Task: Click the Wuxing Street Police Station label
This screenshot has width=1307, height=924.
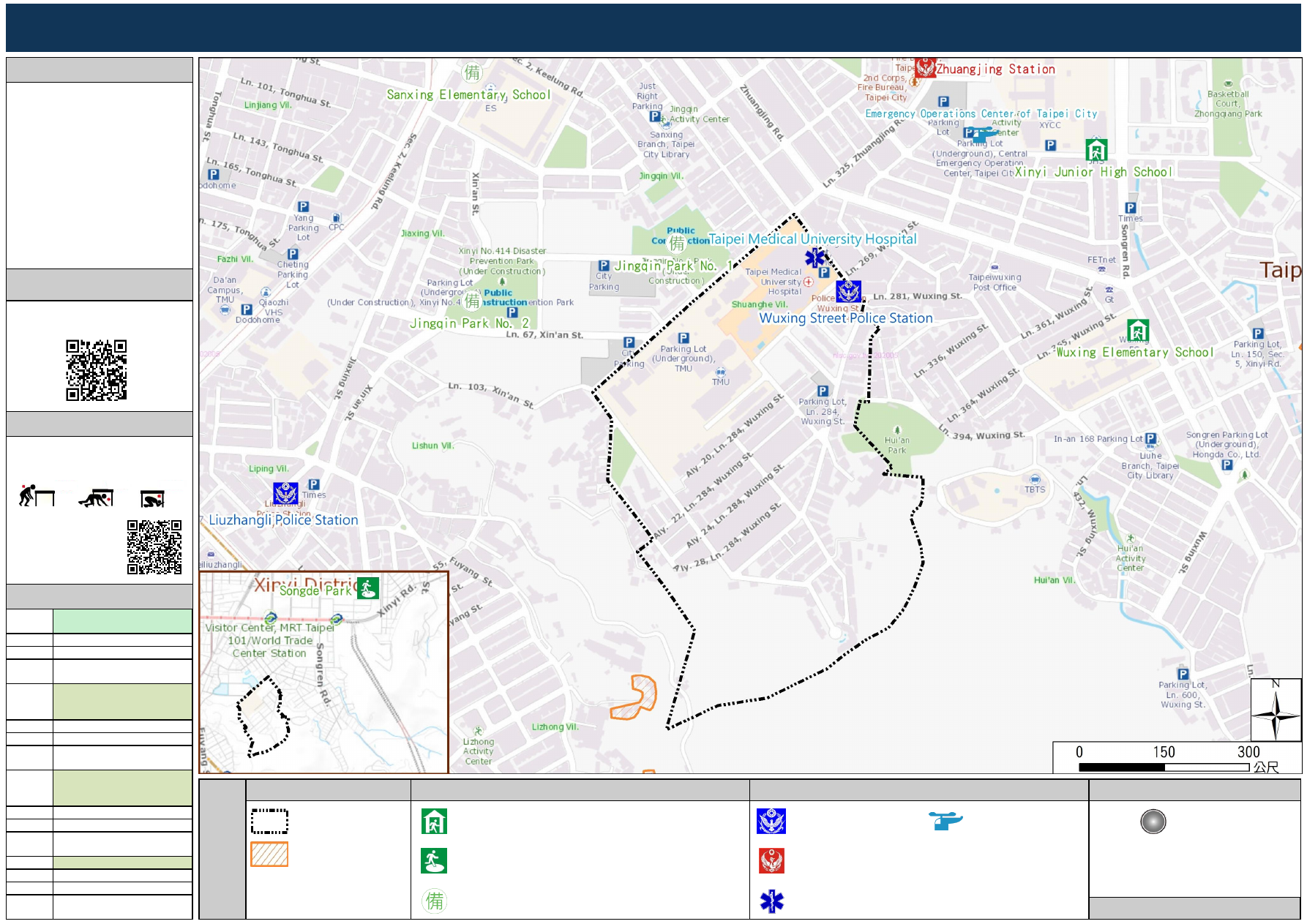Action: coord(845,318)
